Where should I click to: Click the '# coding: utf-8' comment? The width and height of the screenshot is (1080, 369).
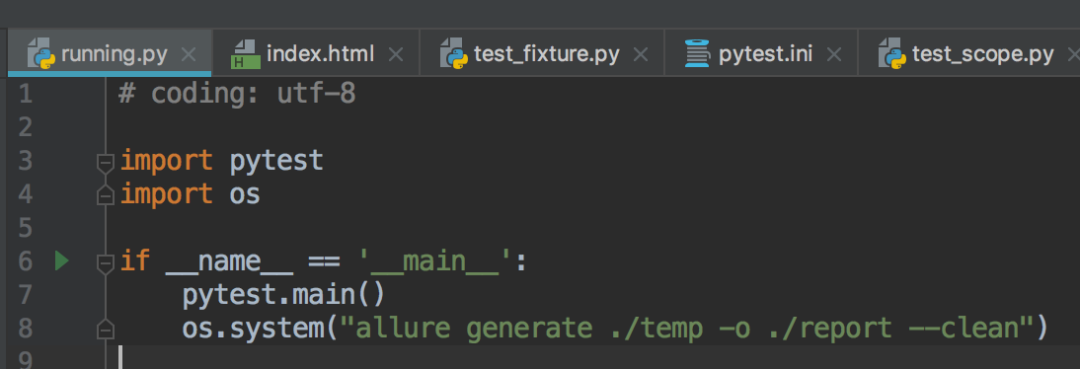238,94
